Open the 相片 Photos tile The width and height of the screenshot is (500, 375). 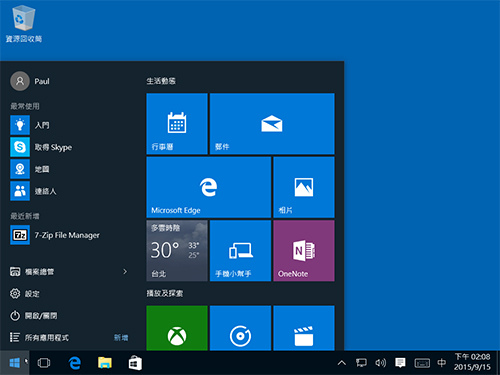[304, 187]
